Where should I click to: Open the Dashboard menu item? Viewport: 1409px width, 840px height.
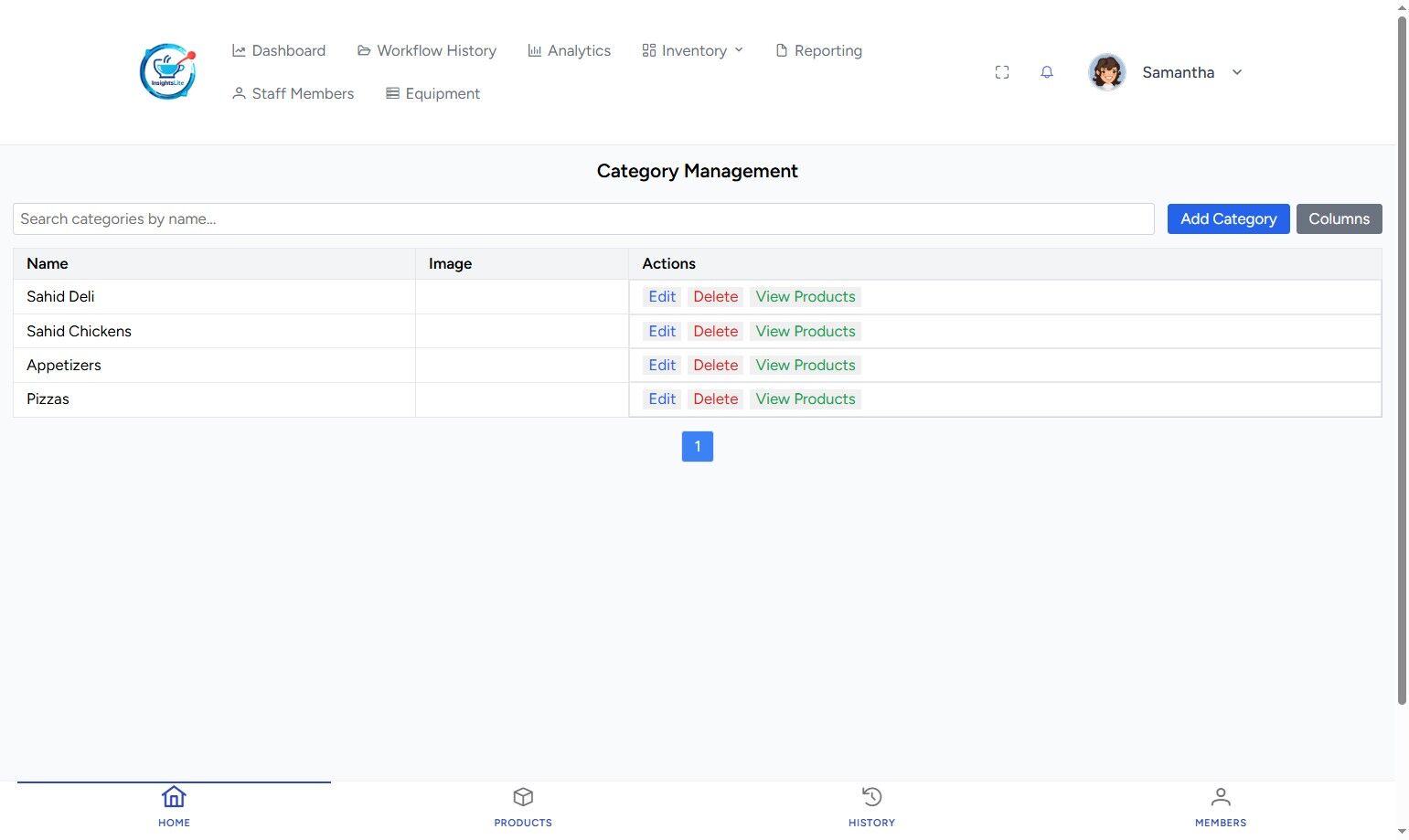[279, 50]
